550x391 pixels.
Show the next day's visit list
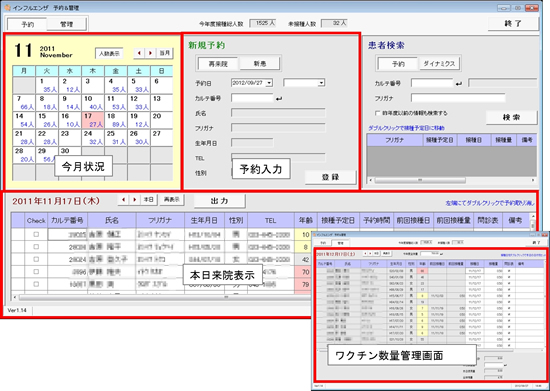coord(134,200)
